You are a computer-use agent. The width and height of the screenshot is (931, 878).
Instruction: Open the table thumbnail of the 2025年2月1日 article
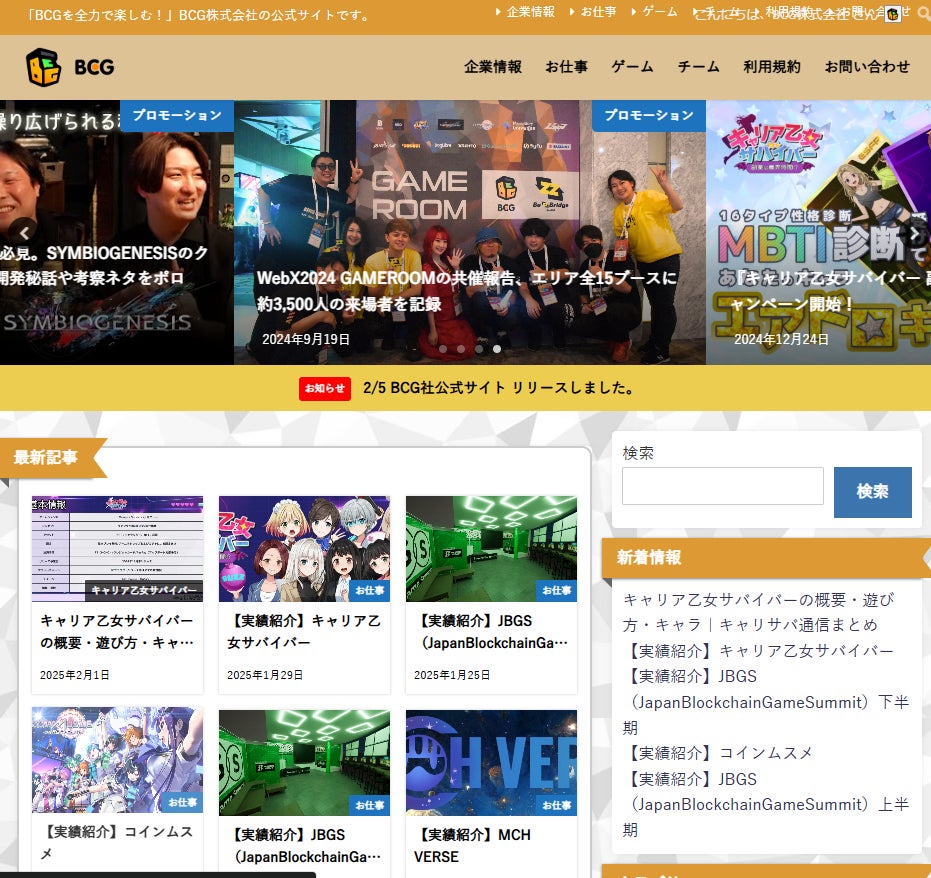117,549
